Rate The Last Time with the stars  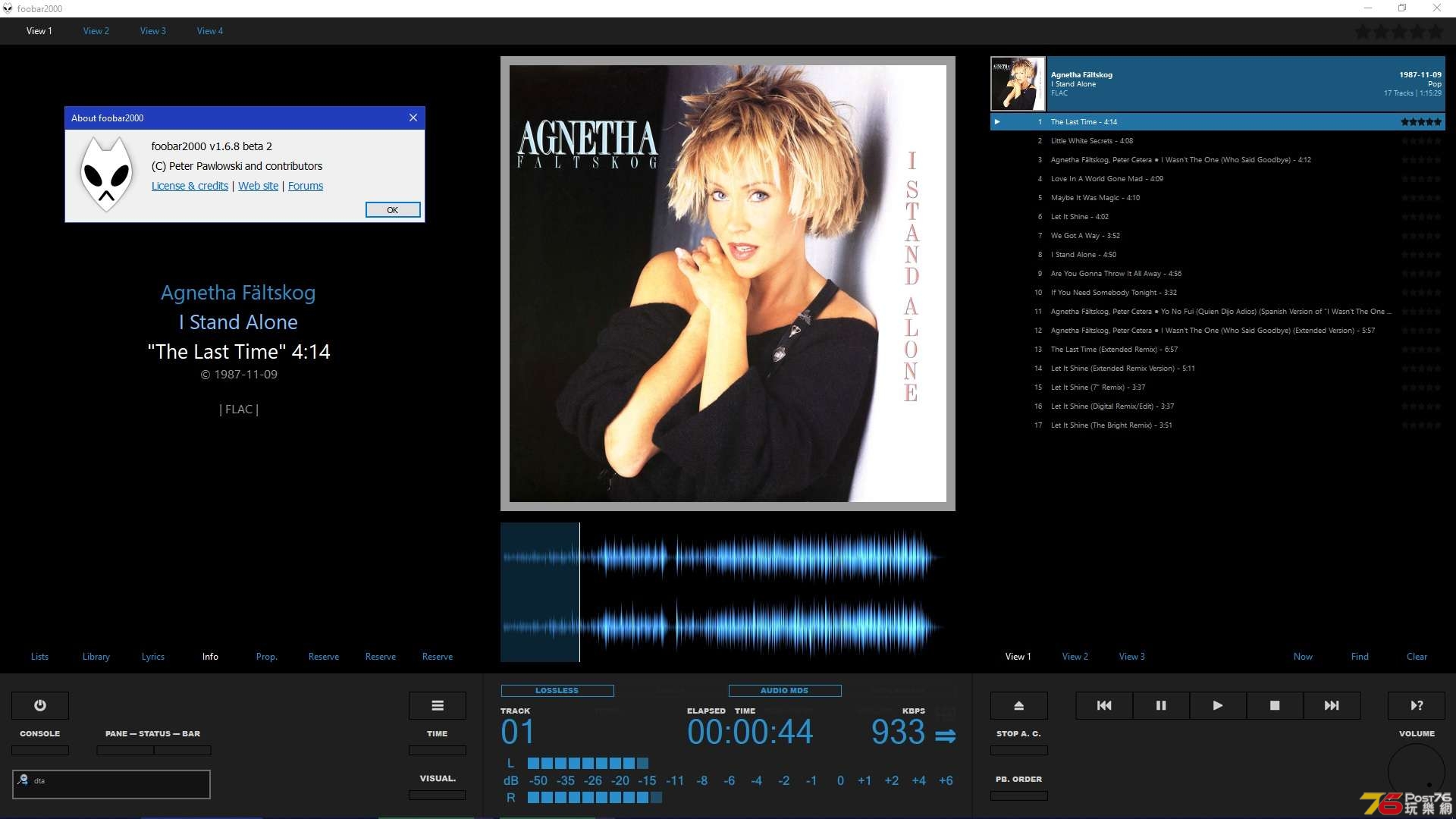pyautogui.click(x=1420, y=121)
